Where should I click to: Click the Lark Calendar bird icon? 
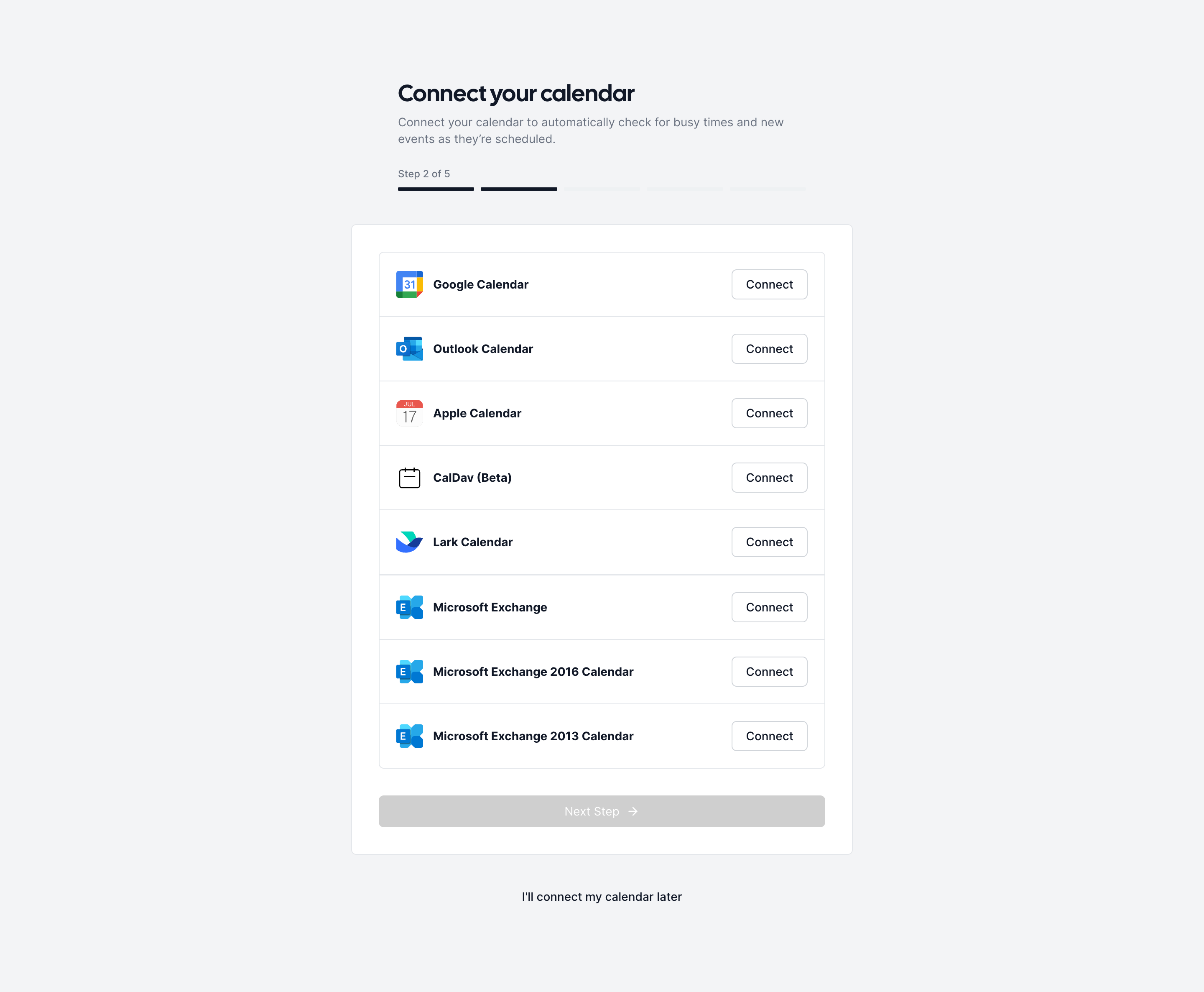click(x=410, y=542)
